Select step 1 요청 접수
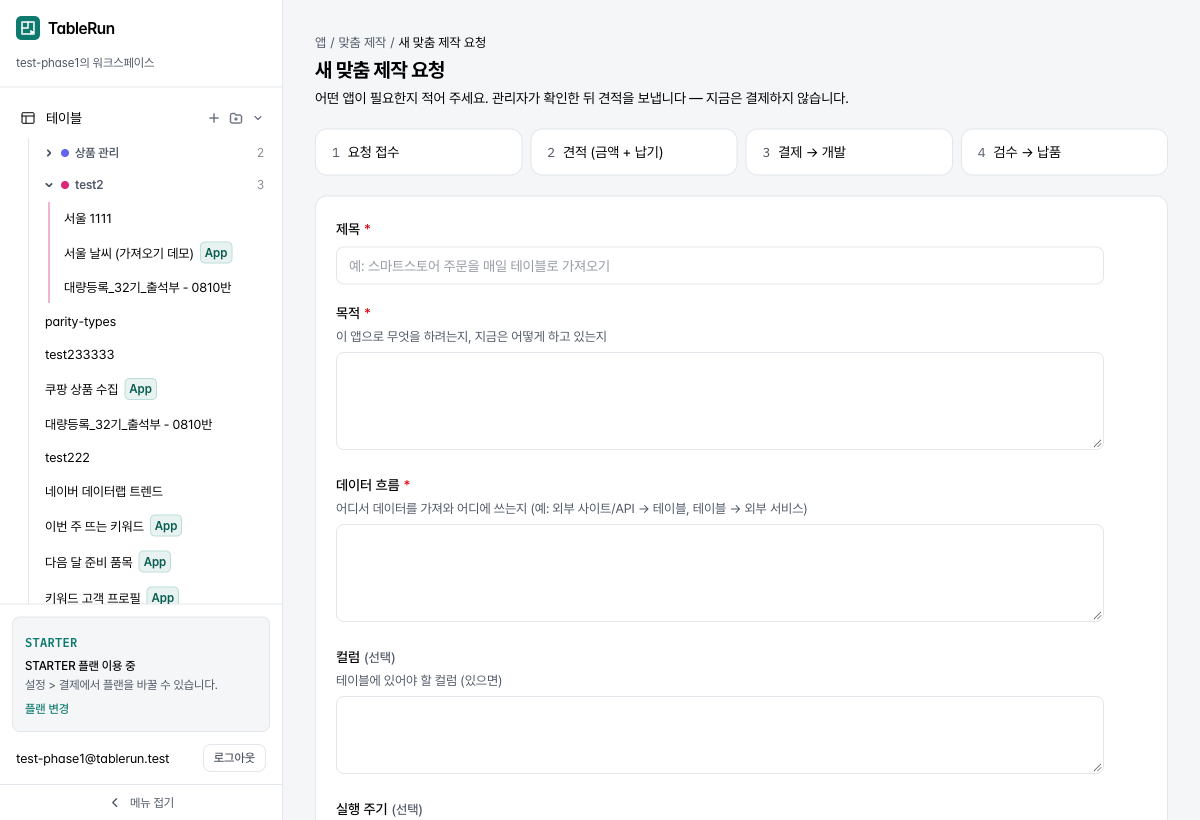This screenshot has width=1200, height=820. click(x=419, y=152)
